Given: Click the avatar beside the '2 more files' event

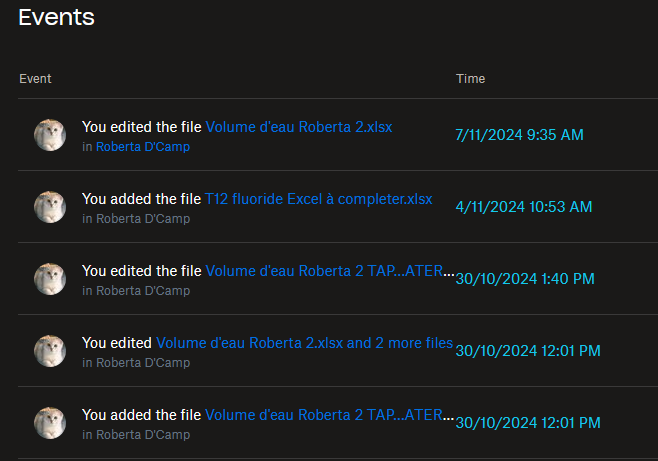Looking at the screenshot, I should [x=50, y=351].
